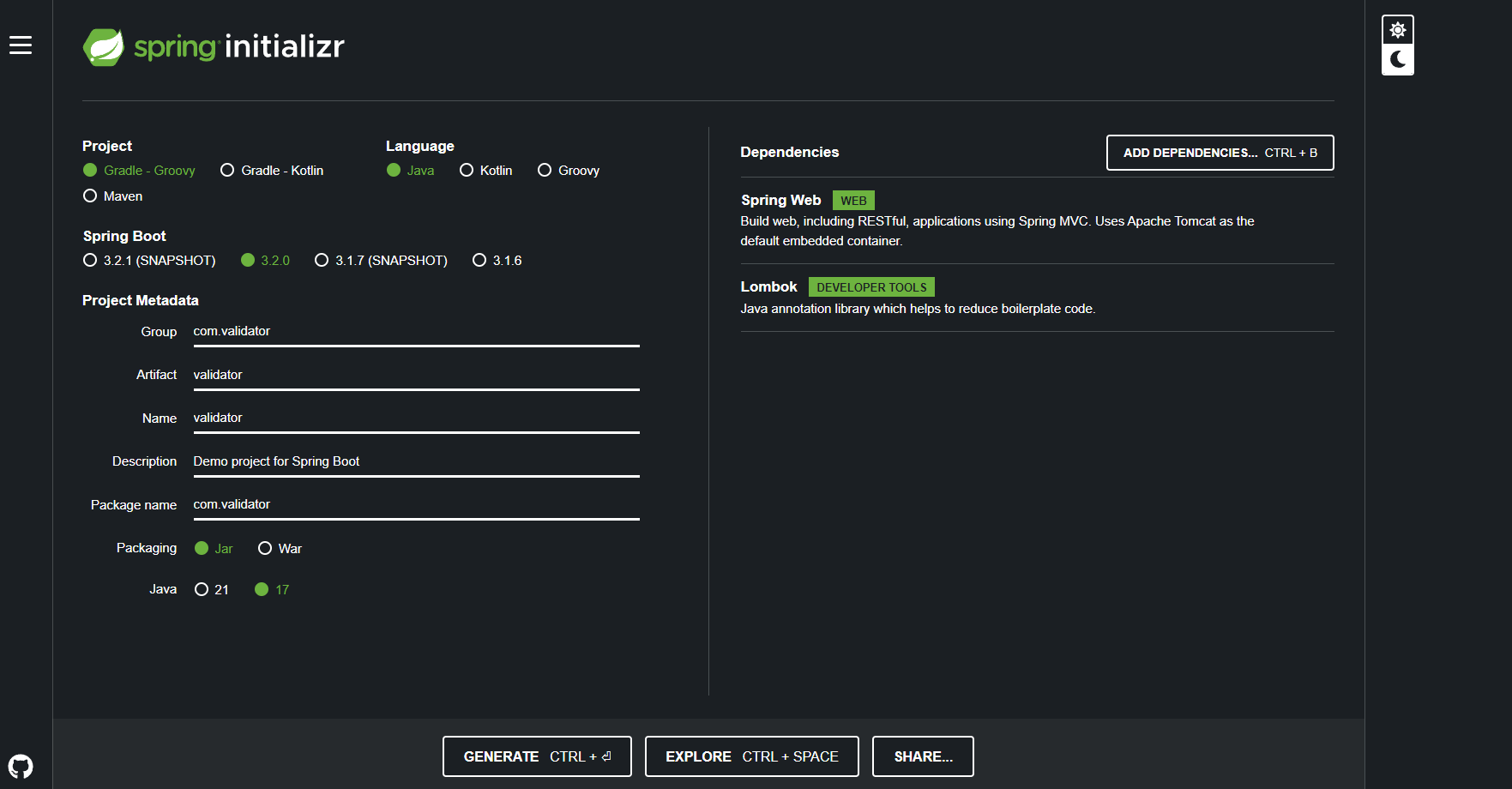Select Jar packaging
This screenshot has width=1512, height=789.
coord(214,549)
